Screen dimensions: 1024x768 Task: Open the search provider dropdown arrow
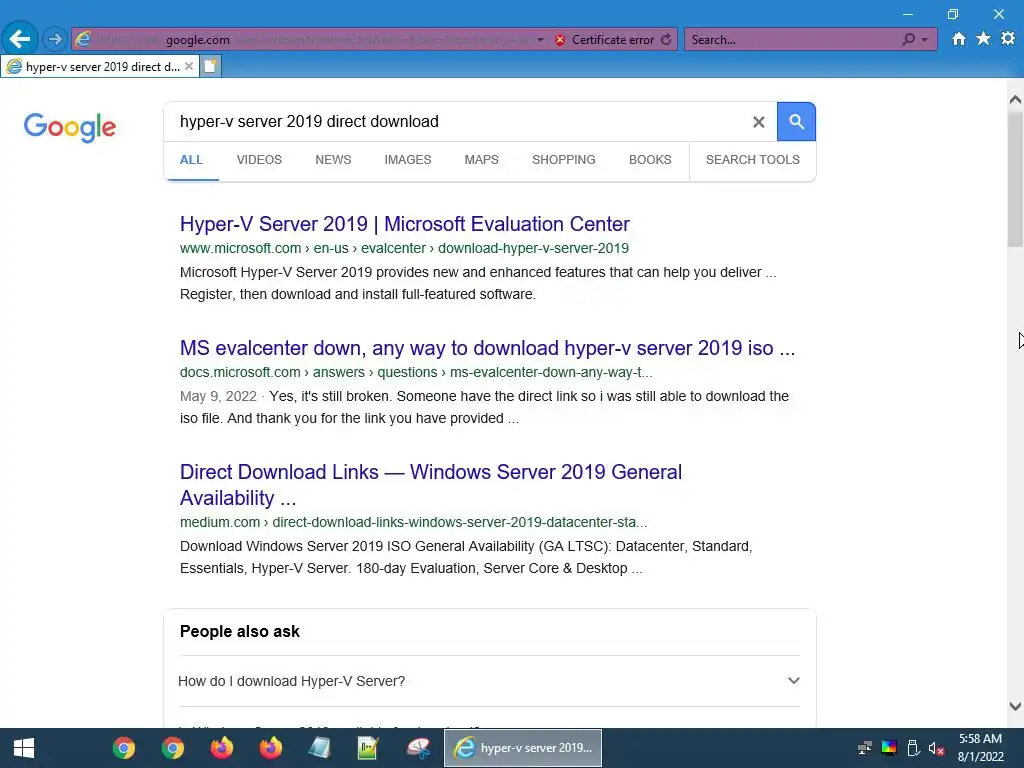(924, 40)
